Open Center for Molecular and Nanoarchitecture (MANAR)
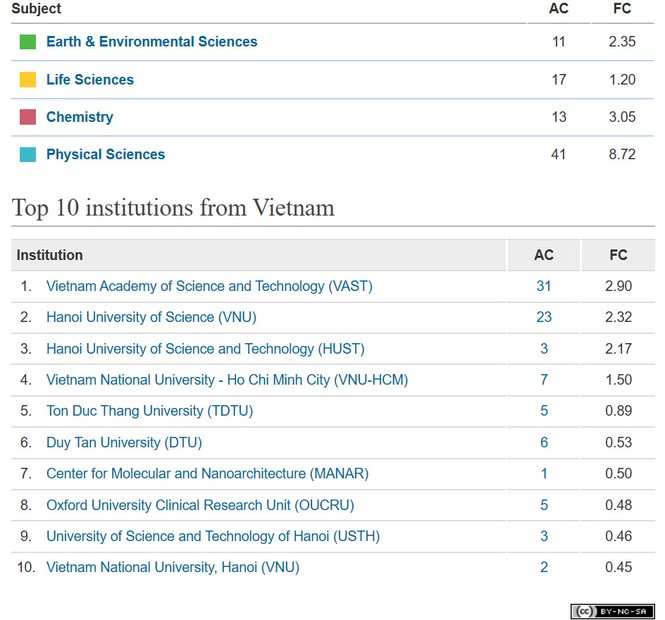This screenshot has width=665, height=620. click(207, 473)
